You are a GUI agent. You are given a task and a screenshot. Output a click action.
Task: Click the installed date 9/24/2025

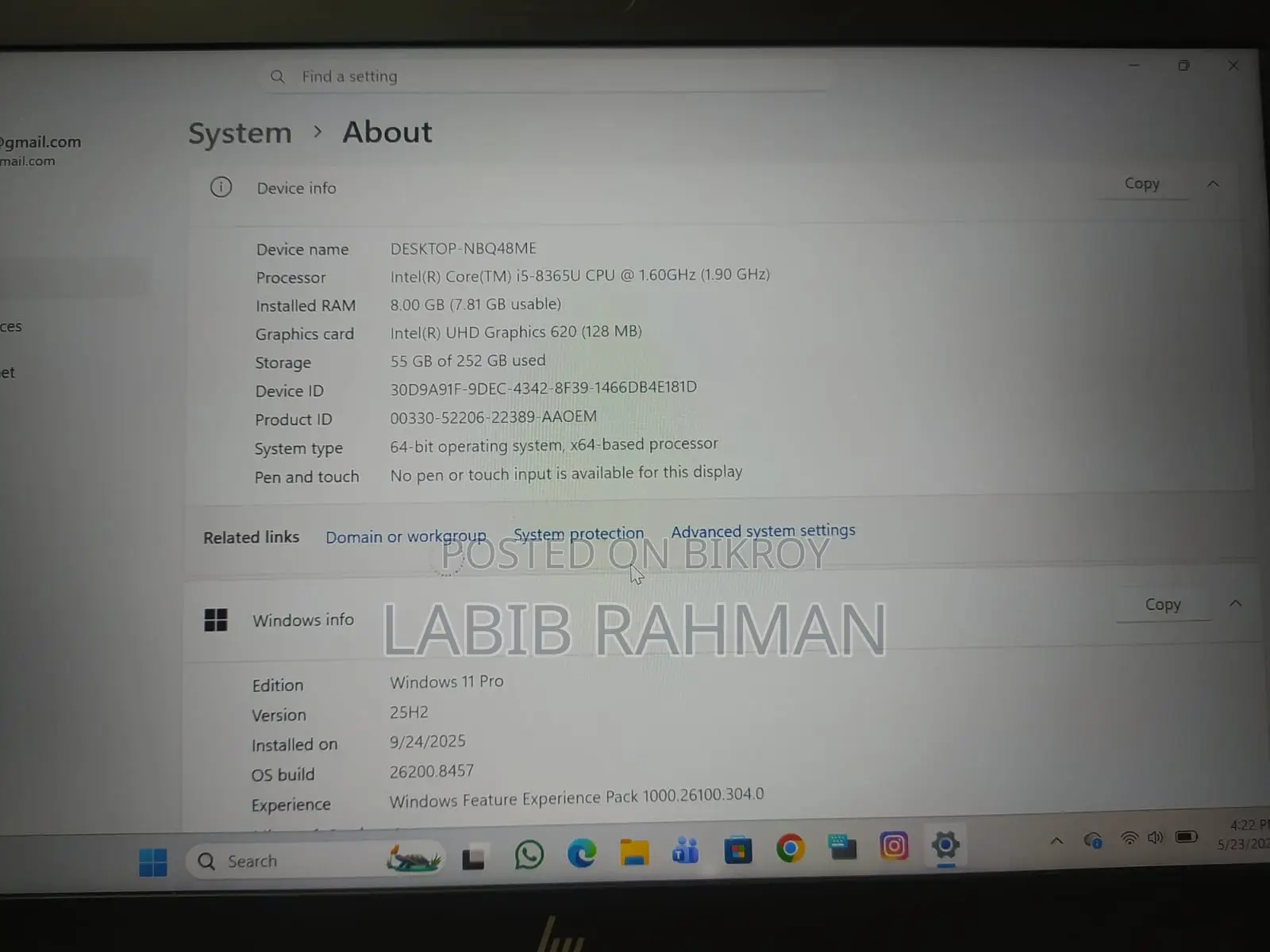(427, 742)
